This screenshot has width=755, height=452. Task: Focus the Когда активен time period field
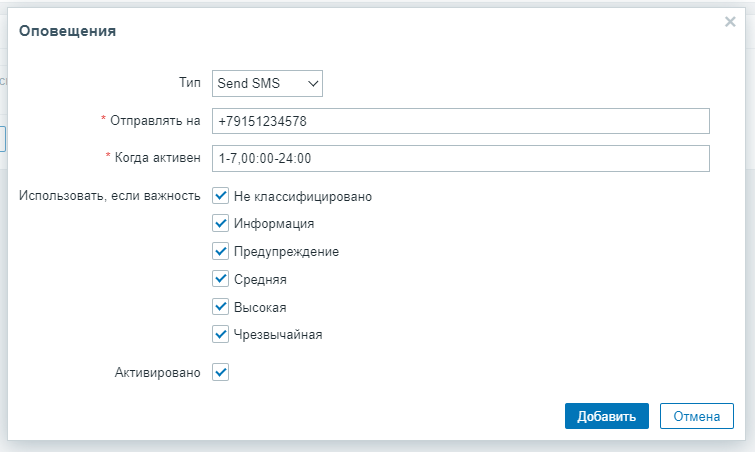(x=460, y=158)
